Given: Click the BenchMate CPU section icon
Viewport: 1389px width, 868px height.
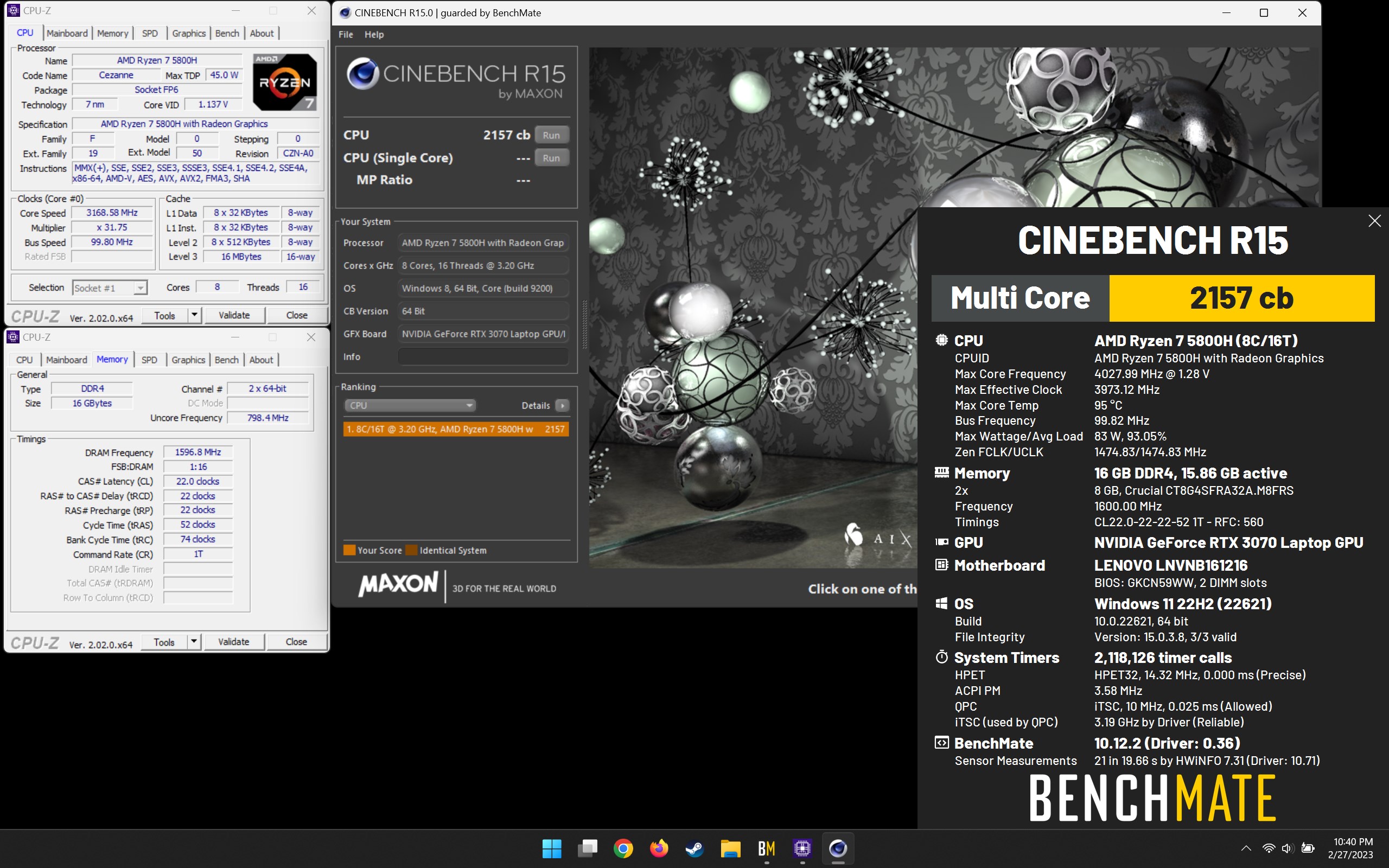Looking at the screenshot, I should [x=941, y=340].
